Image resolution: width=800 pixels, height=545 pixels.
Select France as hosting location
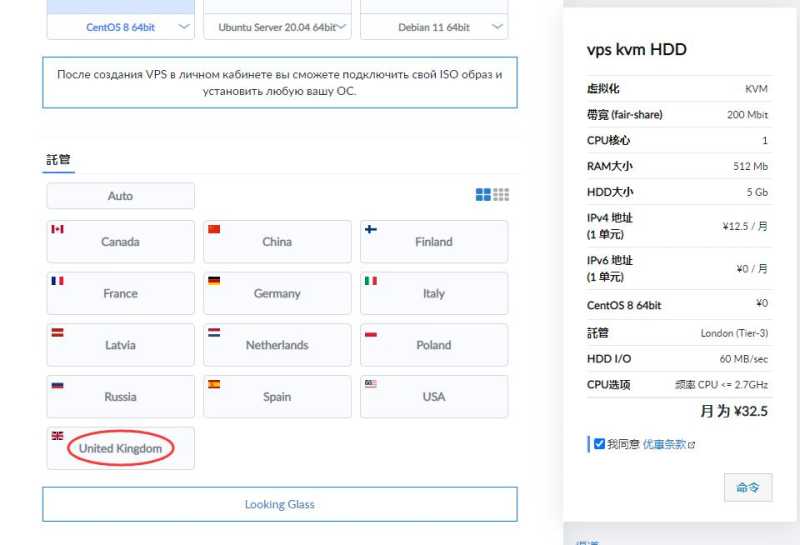pyautogui.click(x=120, y=293)
